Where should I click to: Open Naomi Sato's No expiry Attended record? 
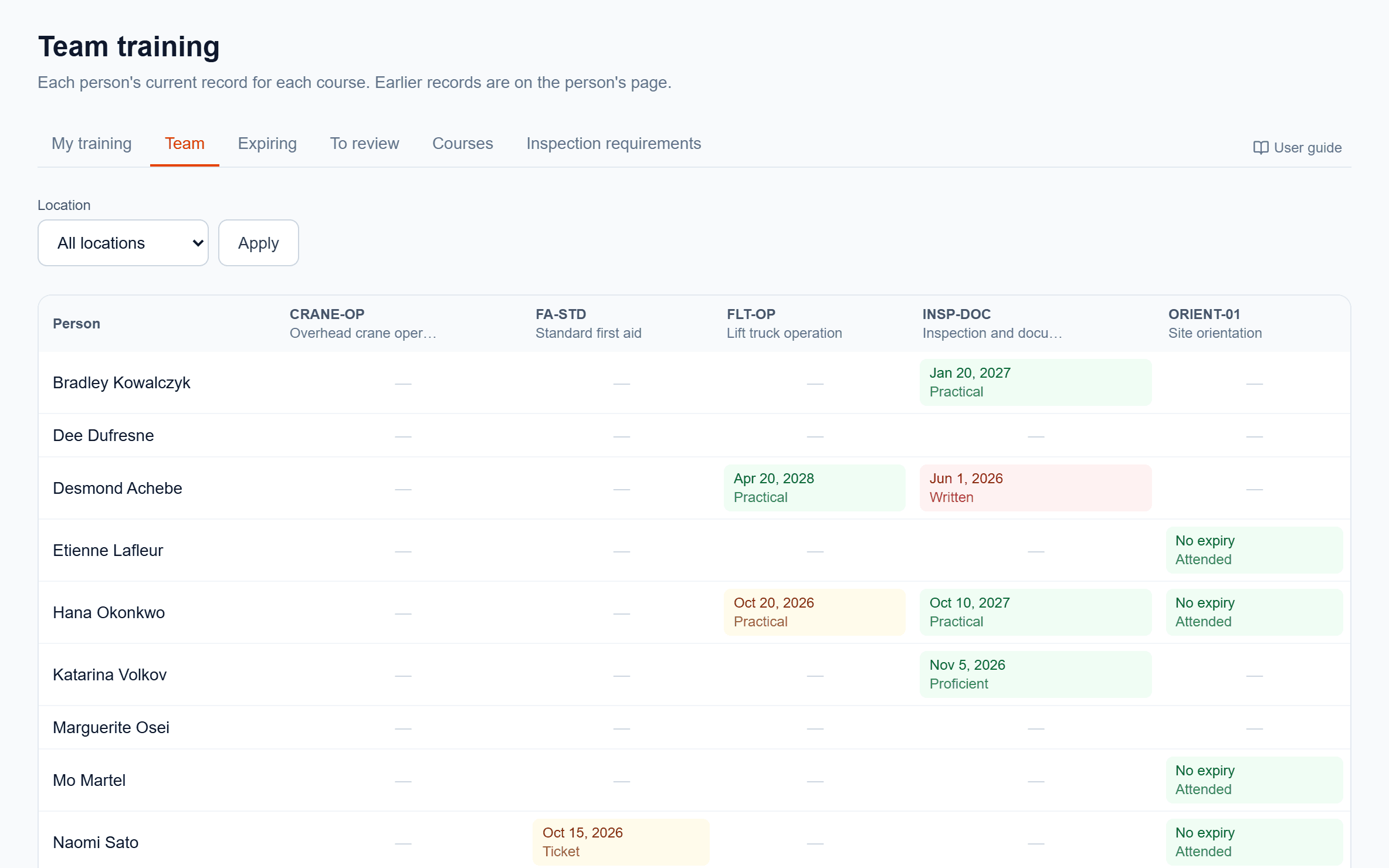(x=1254, y=842)
